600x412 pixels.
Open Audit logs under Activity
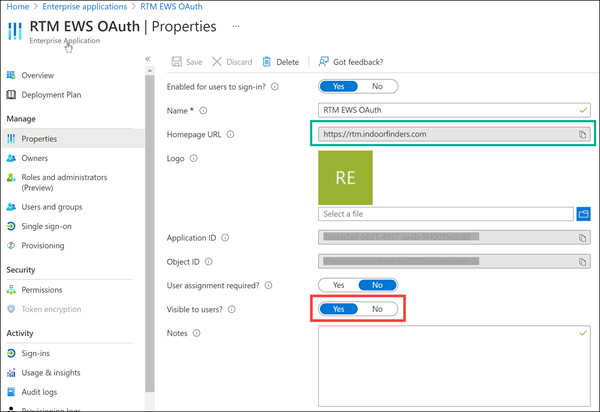(x=39, y=392)
